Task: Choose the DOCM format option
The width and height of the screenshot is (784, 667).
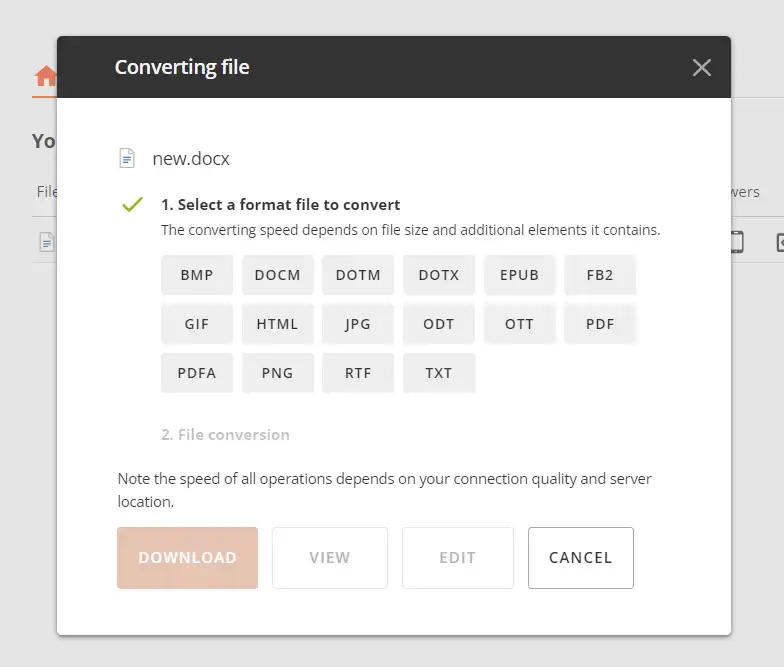Action: [x=278, y=275]
